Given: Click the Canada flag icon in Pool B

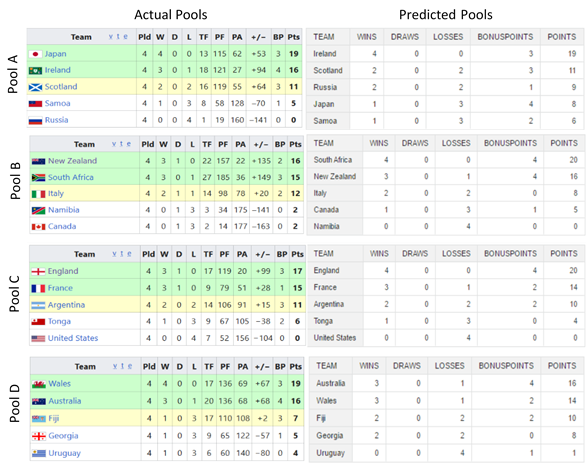Looking at the screenshot, I should (38, 227).
